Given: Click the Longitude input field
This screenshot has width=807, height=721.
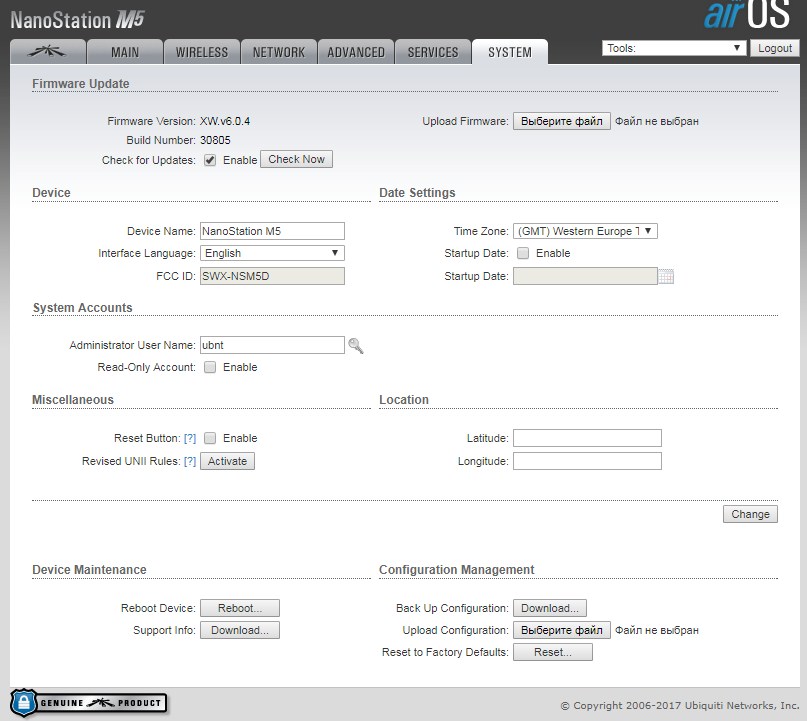Looking at the screenshot, I should click(x=587, y=461).
